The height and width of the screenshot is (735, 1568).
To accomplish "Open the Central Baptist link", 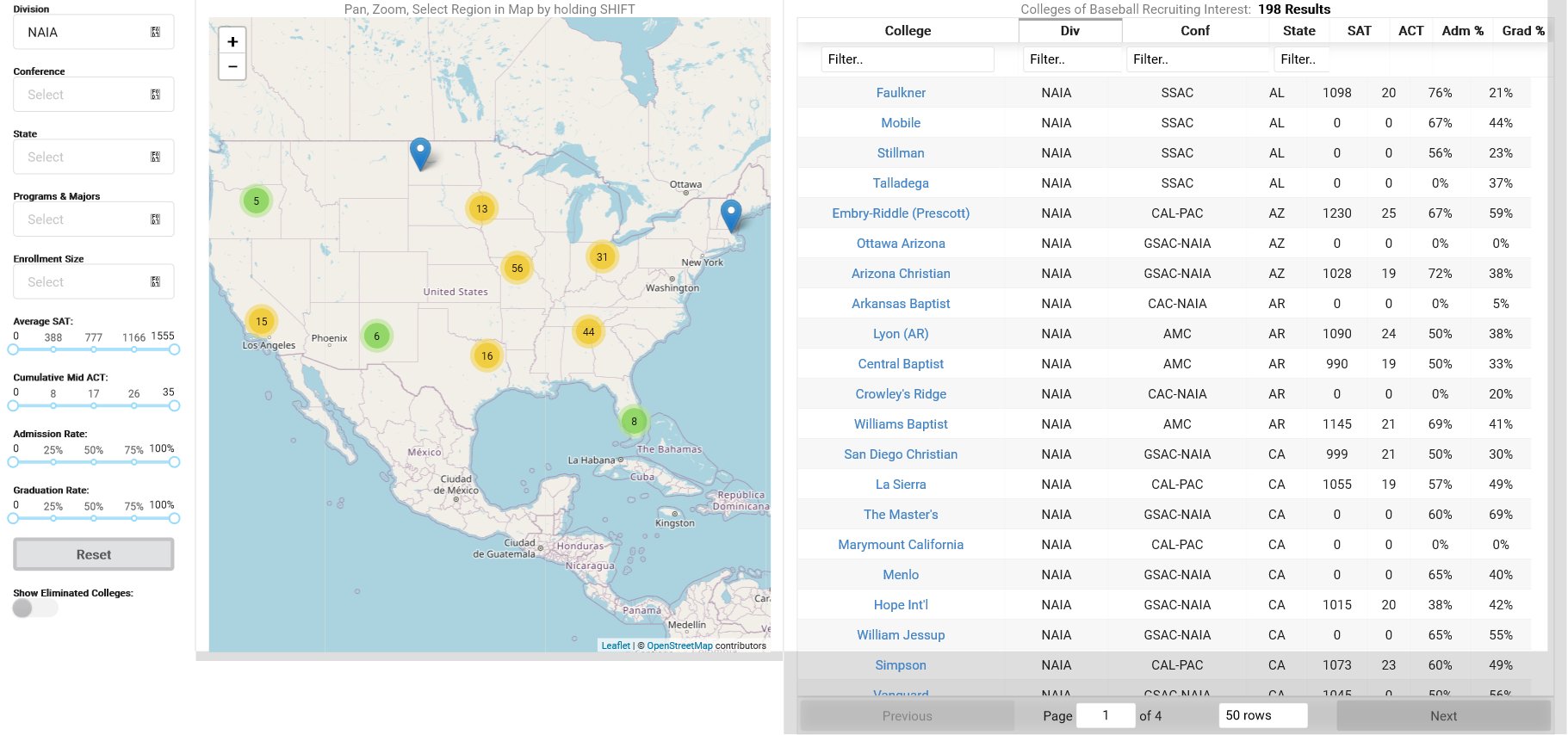I will 901,364.
